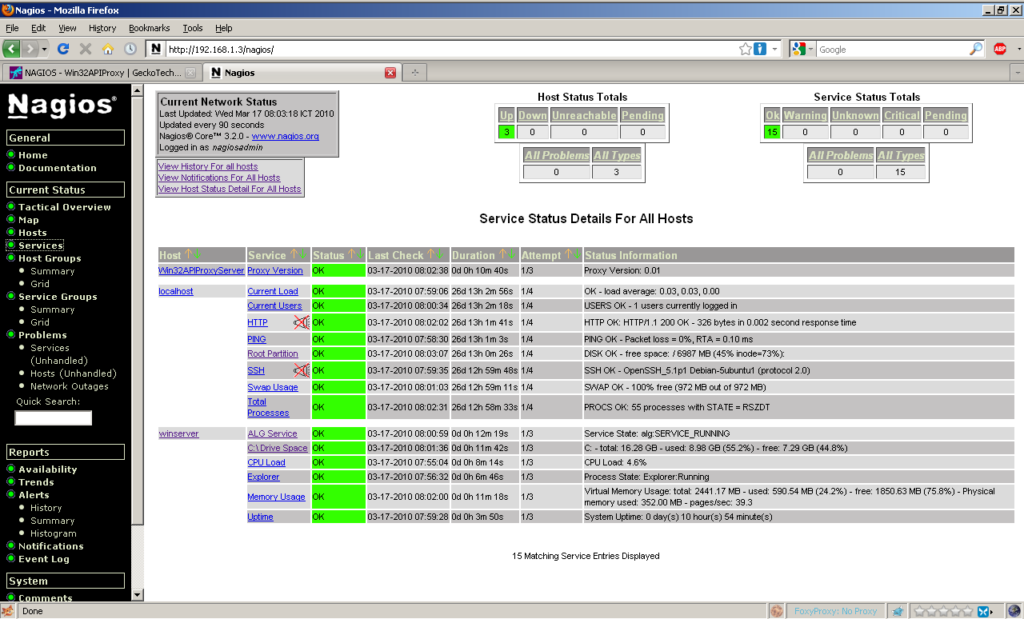
Task: Open browsing history clock icon
Action: (130, 49)
